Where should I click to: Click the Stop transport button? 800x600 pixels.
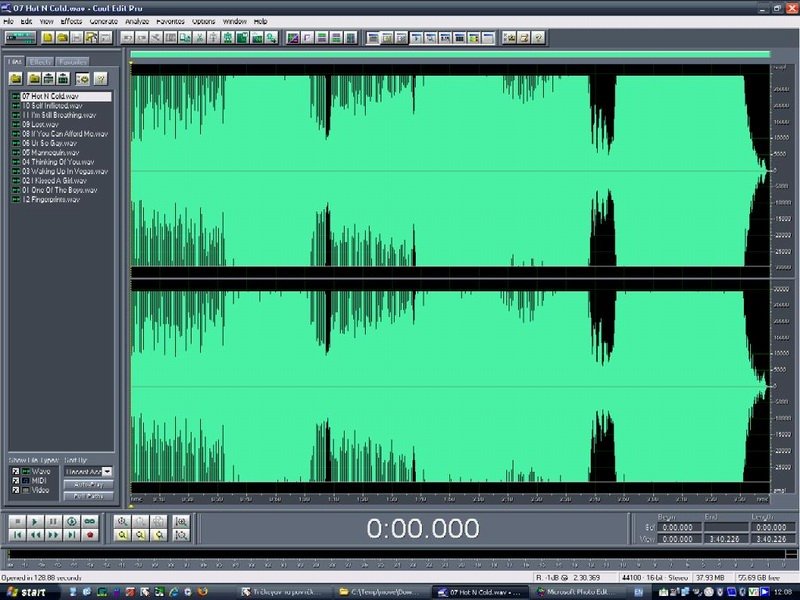pos(16,521)
